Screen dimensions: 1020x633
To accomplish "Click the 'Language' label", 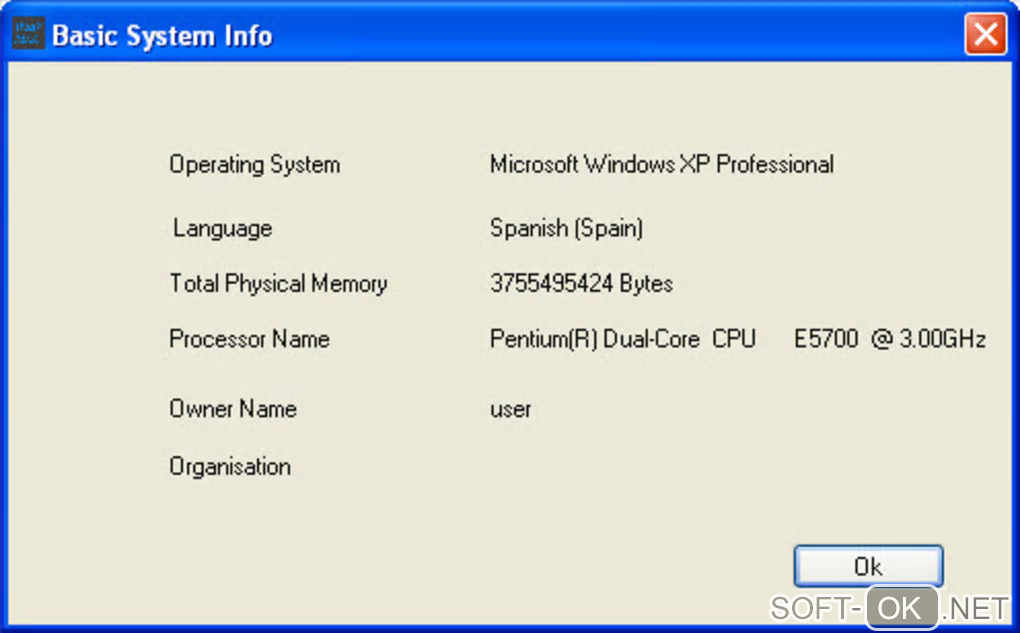I will (222, 229).
